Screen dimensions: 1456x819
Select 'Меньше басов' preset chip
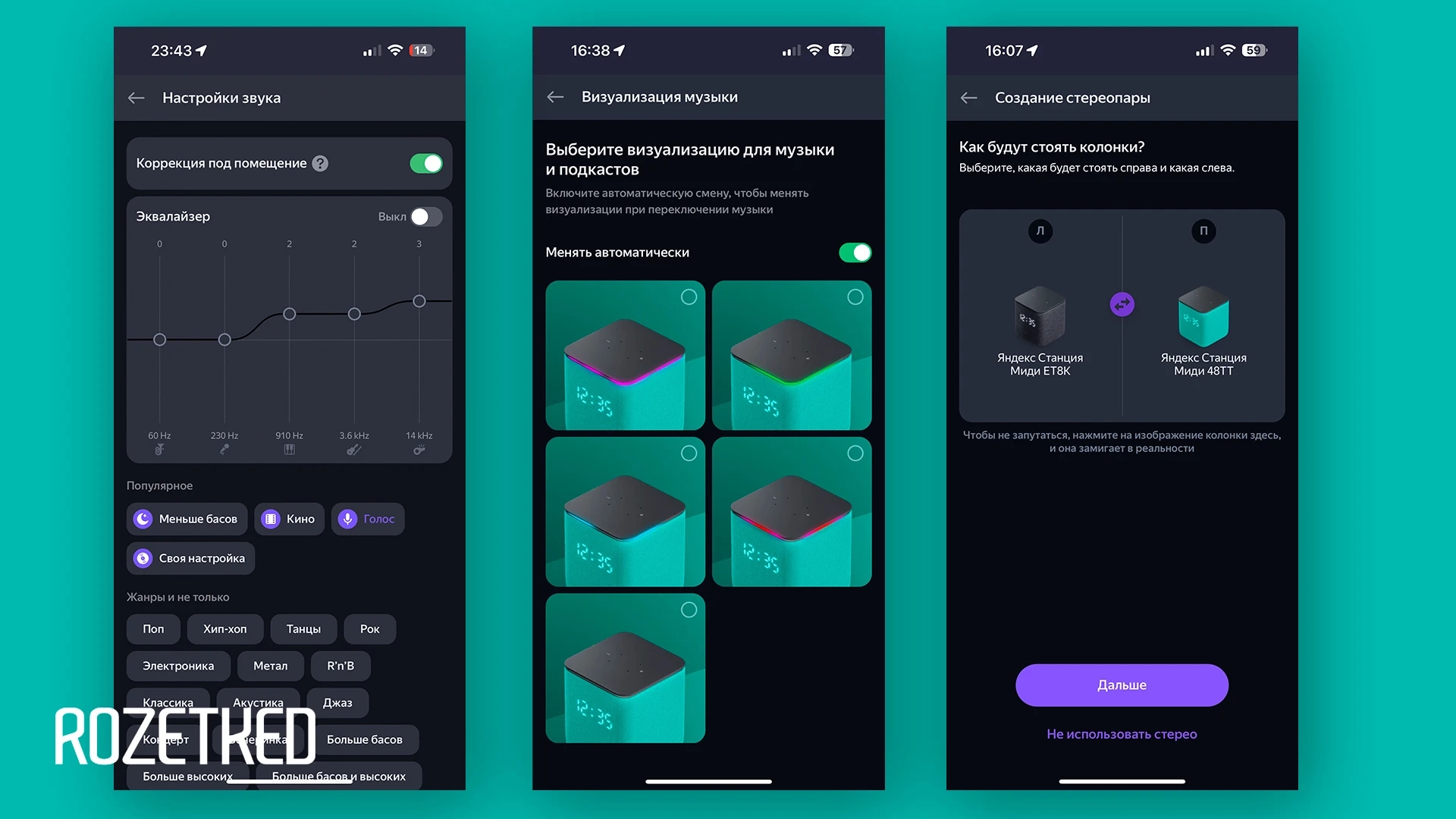193,518
